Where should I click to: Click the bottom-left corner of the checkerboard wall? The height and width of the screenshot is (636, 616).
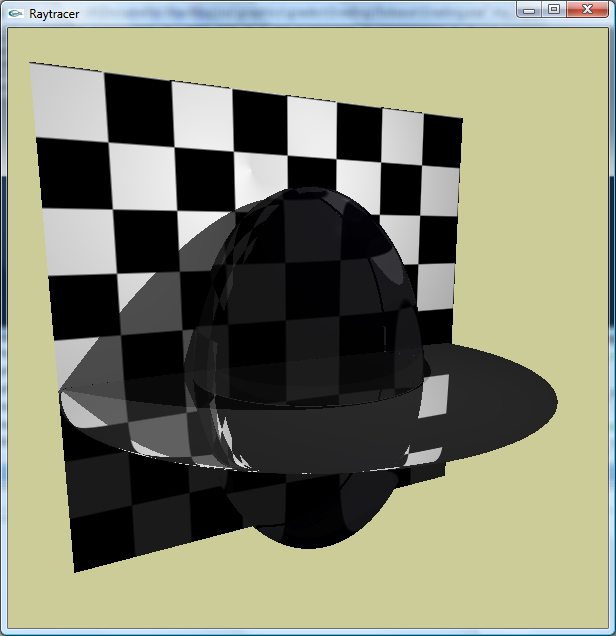tap(76, 568)
